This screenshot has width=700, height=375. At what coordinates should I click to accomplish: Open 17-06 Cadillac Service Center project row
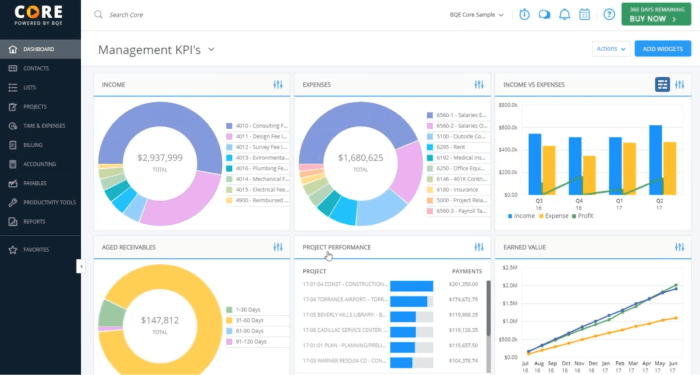click(392, 330)
